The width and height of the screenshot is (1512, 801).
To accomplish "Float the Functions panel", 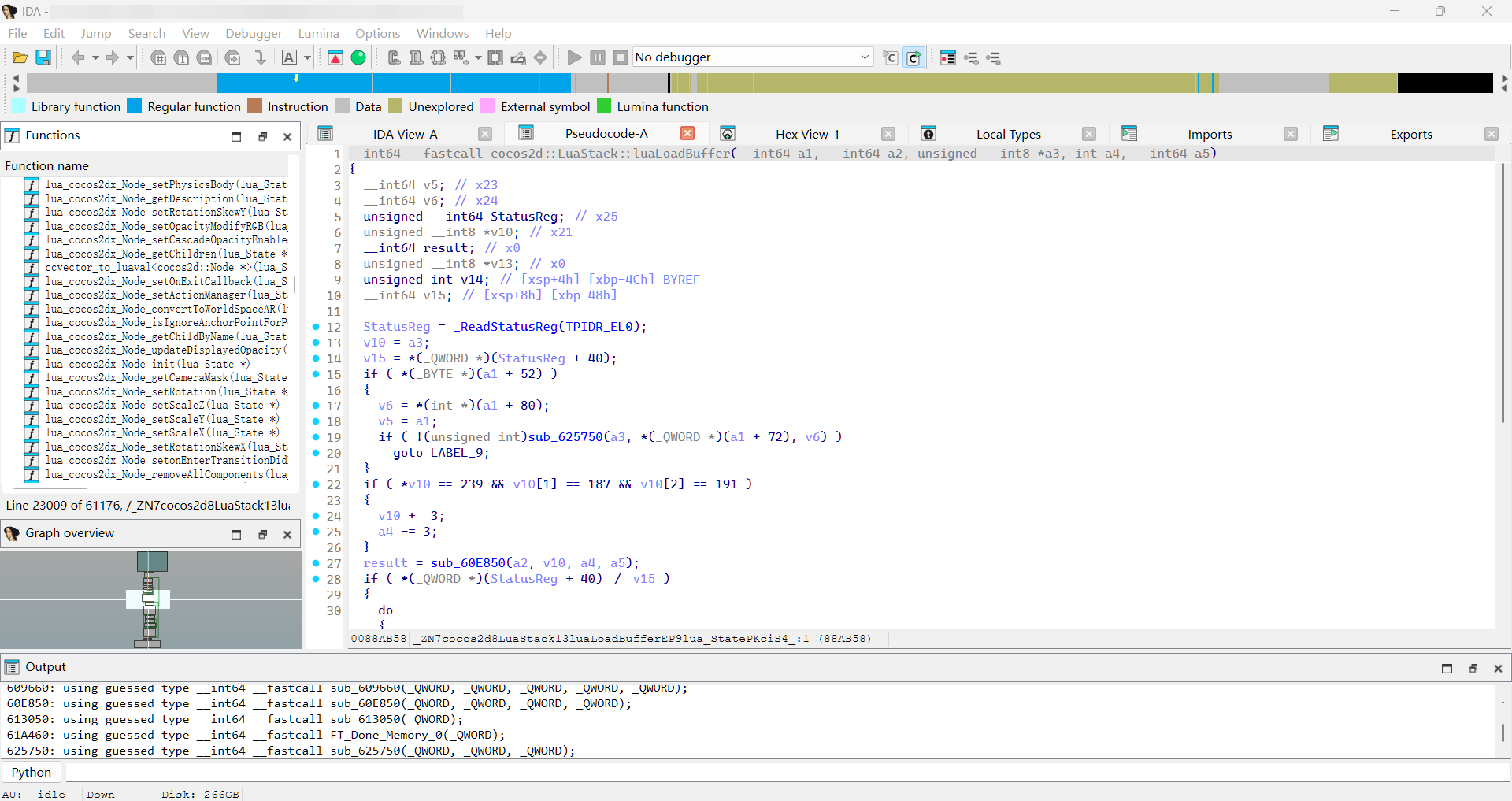I will 263,136.
